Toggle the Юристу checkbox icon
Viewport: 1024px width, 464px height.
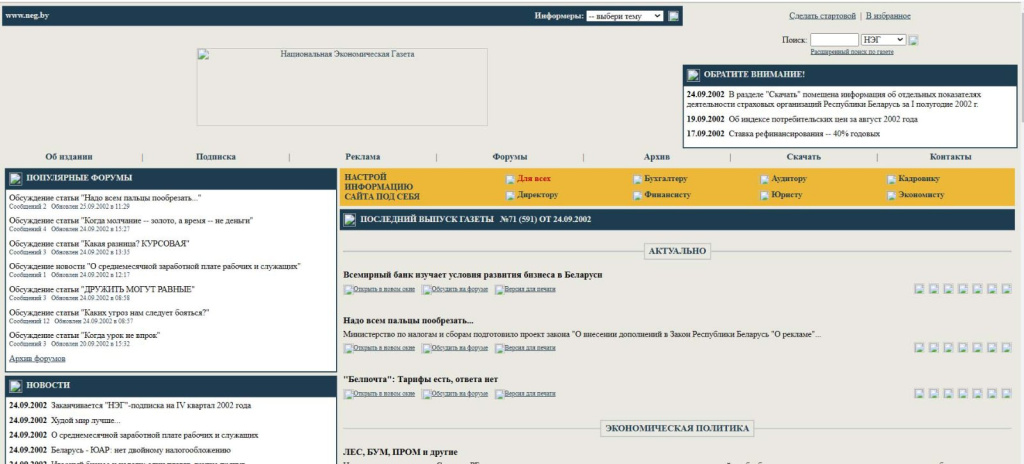(764, 195)
